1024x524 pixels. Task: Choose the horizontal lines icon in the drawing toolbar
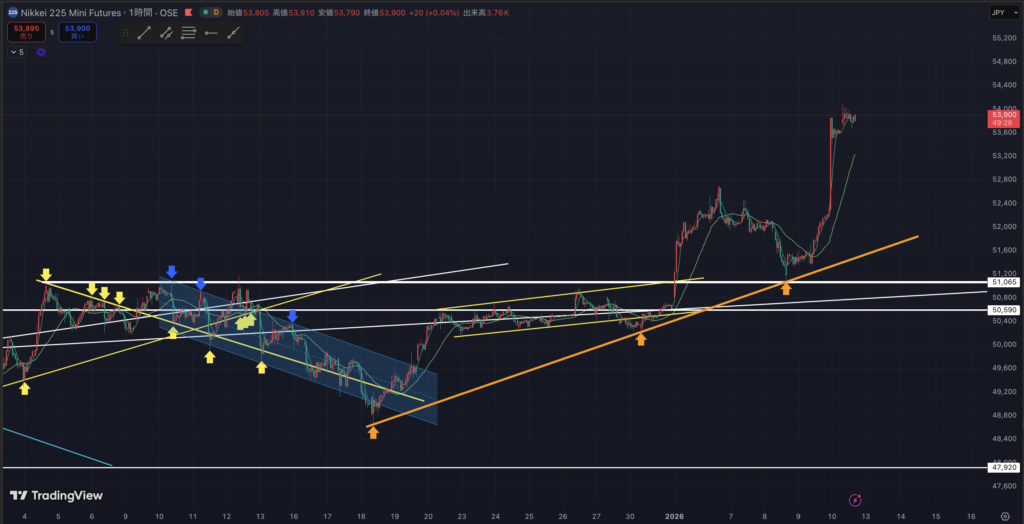(x=188, y=33)
